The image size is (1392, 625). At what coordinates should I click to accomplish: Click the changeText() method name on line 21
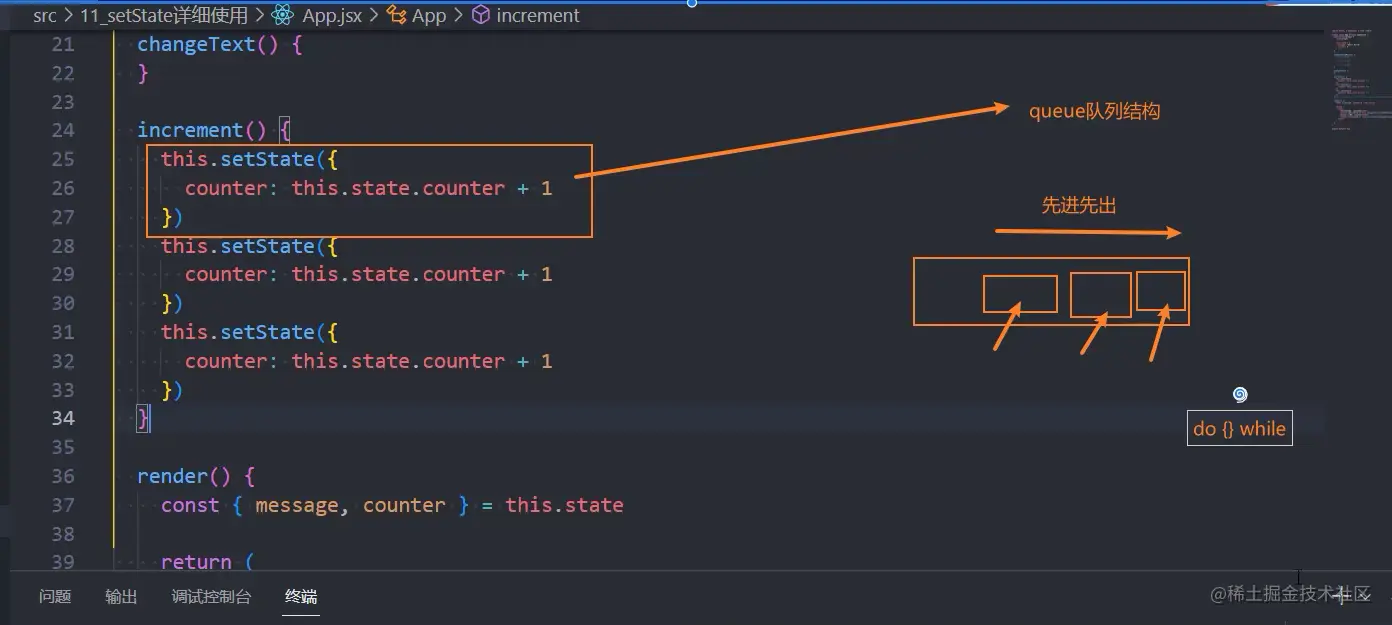tap(208, 44)
